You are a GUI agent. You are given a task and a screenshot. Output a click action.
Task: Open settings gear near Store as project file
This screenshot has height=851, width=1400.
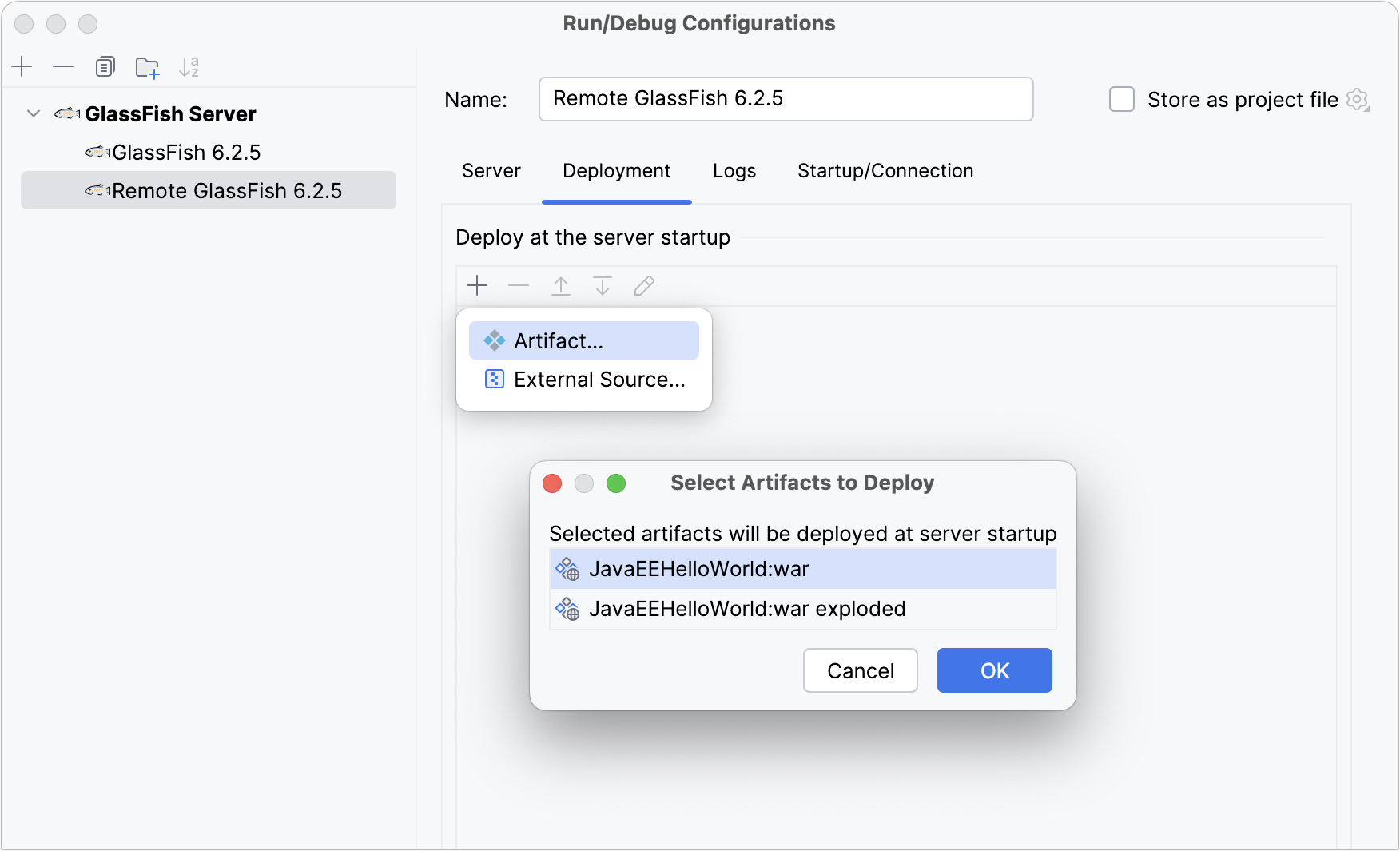(1358, 99)
